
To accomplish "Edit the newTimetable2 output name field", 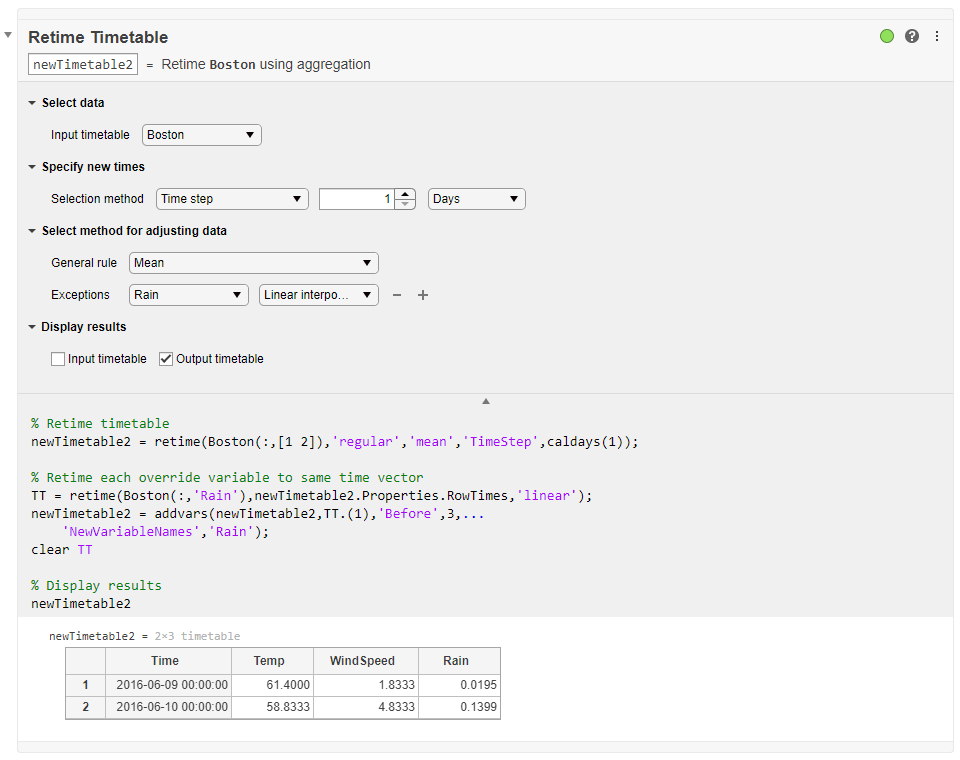I will click(83, 65).
